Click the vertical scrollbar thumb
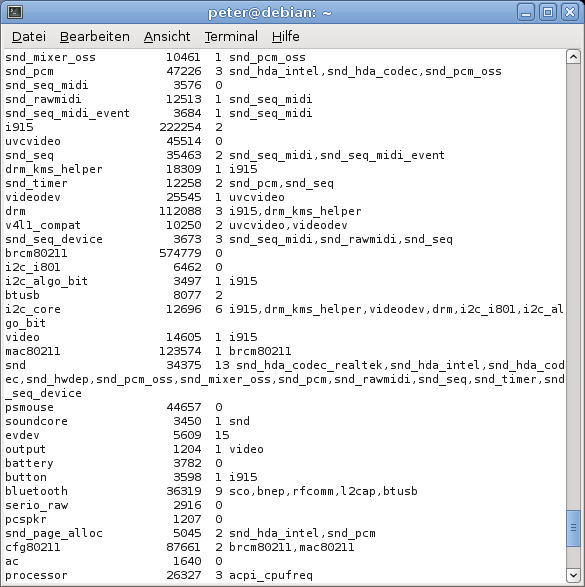Image resolution: width=585 pixels, height=587 pixels. 573,528
